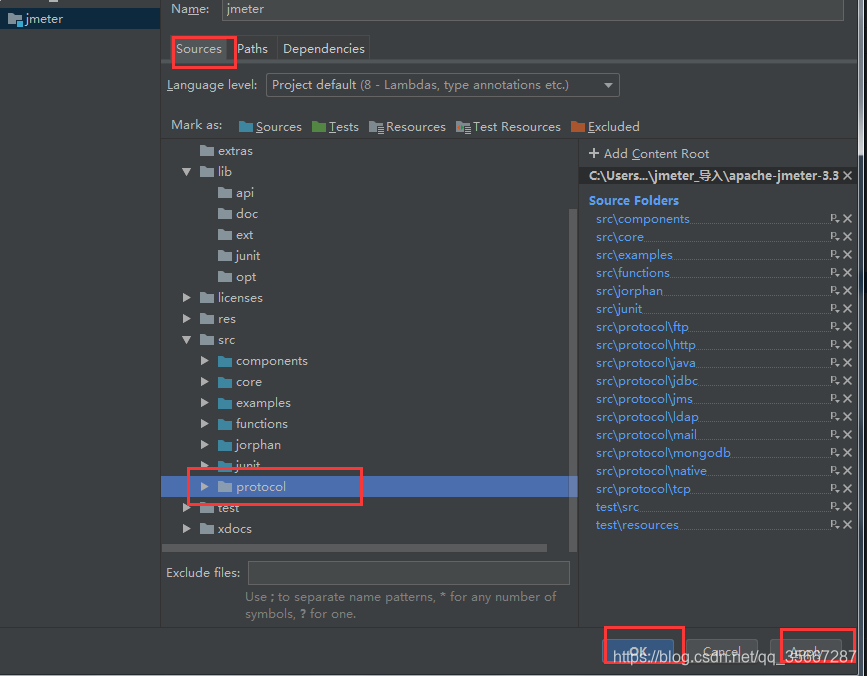This screenshot has width=867, height=676.
Task: Edit package prefix for test\resources
Action: (835, 525)
